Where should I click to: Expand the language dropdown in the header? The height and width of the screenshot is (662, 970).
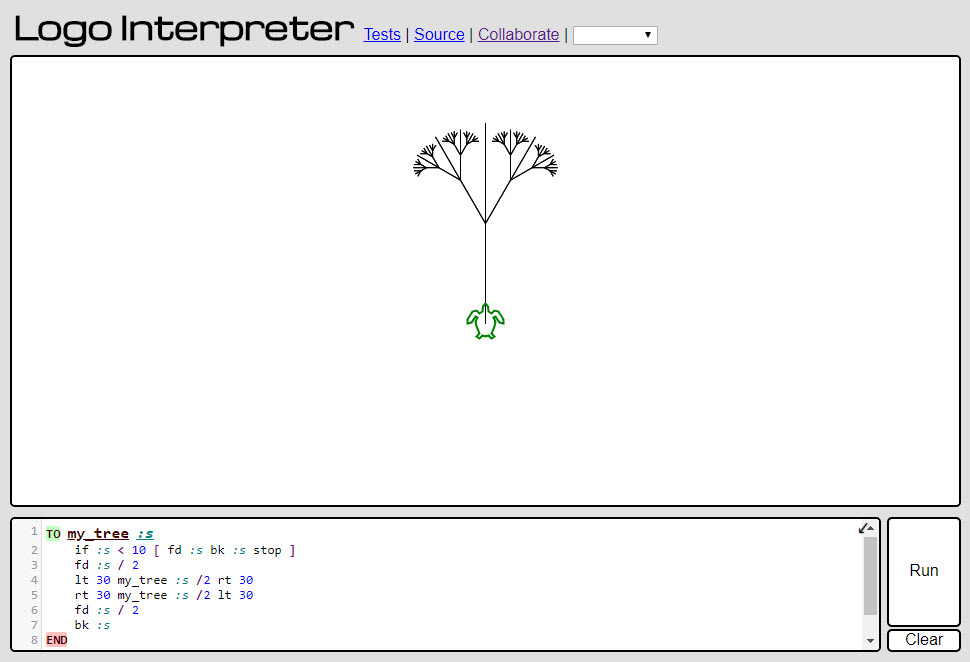[x=615, y=35]
